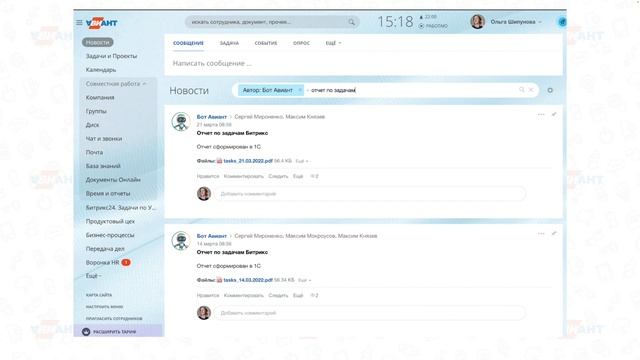Open feed settings gear icon

click(x=550, y=90)
